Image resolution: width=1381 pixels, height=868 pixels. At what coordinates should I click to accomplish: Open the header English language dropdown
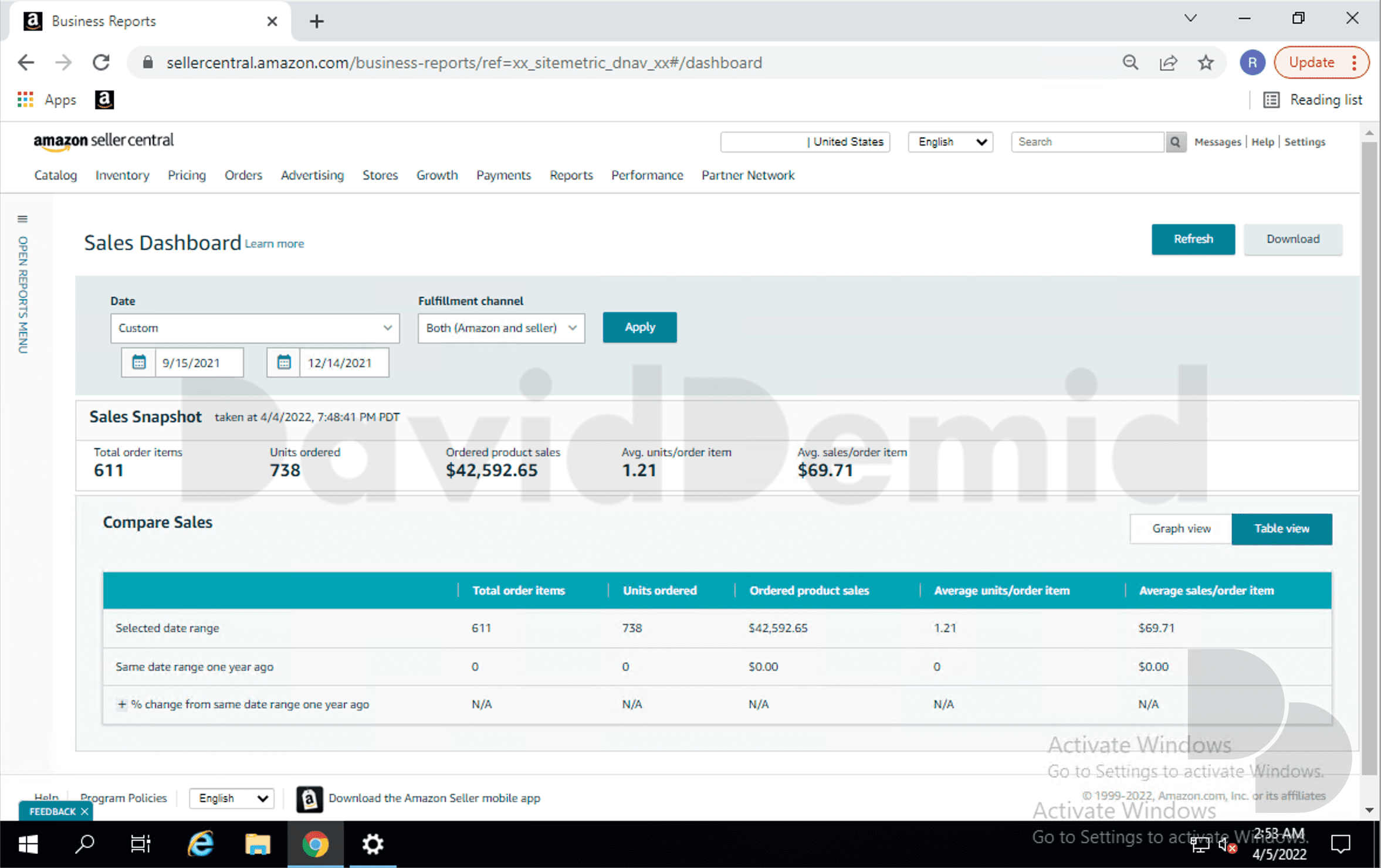coord(950,142)
